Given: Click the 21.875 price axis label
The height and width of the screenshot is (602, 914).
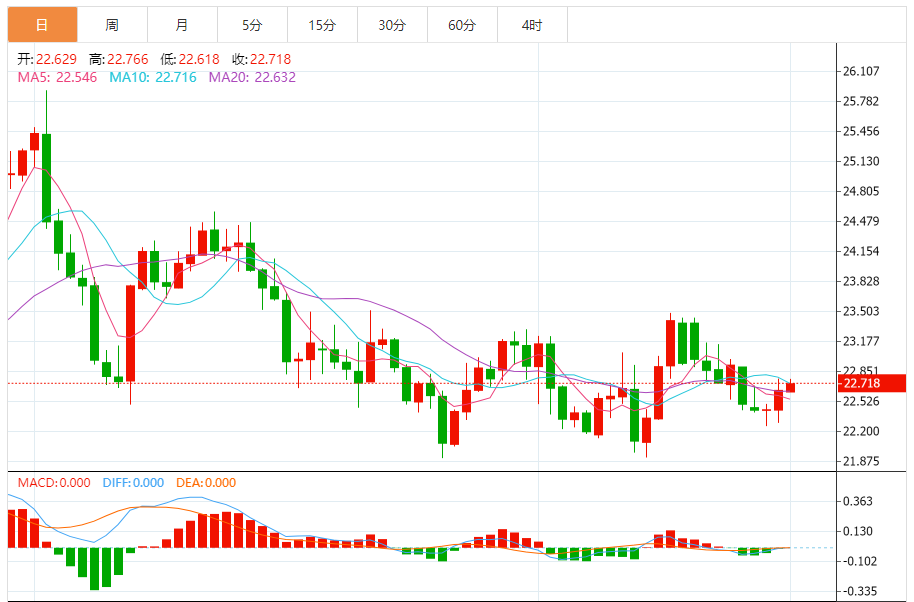Looking at the screenshot, I should tap(861, 462).
